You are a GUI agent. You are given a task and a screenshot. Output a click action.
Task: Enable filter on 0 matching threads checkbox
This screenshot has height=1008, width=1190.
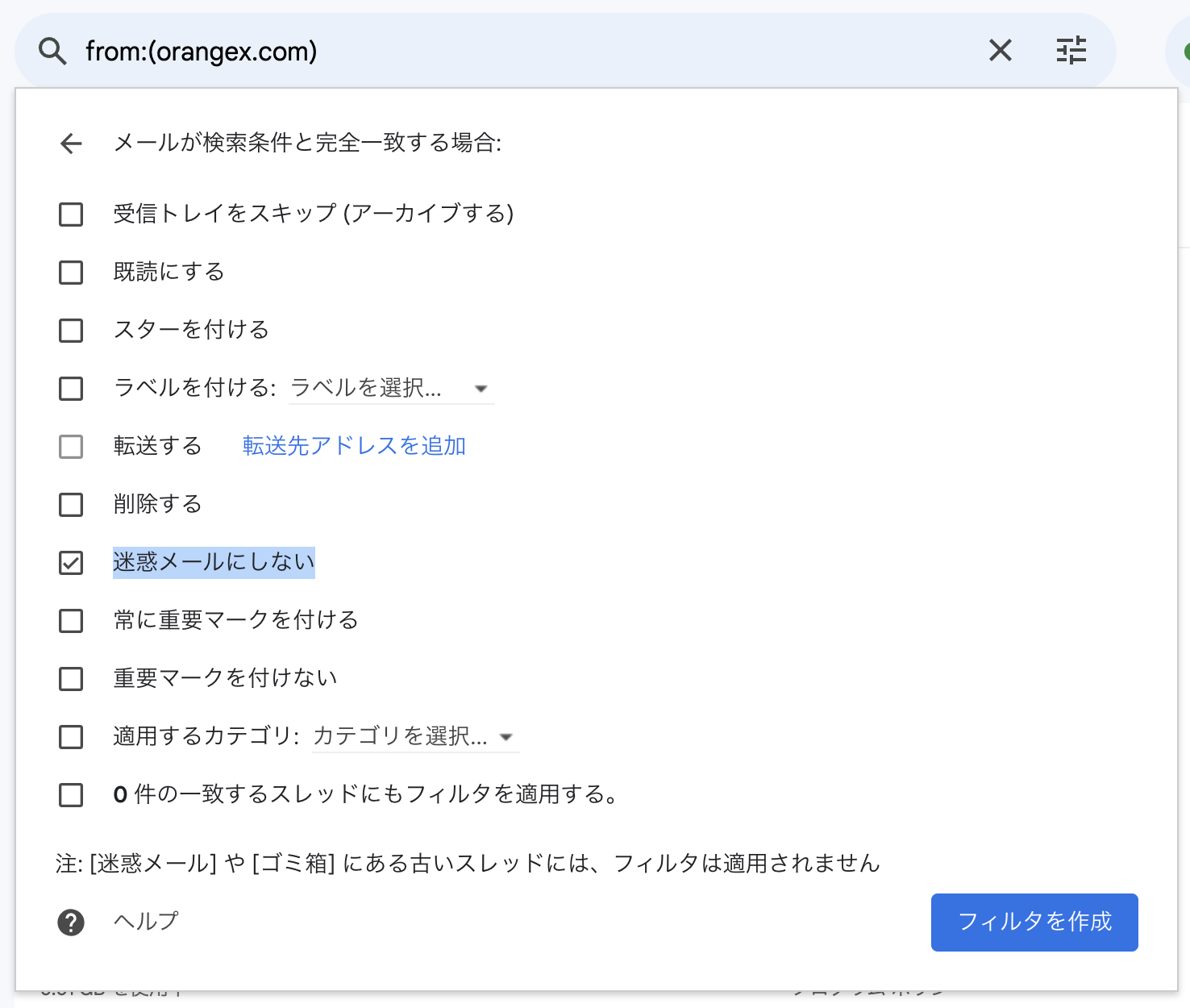pyautogui.click(x=71, y=795)
